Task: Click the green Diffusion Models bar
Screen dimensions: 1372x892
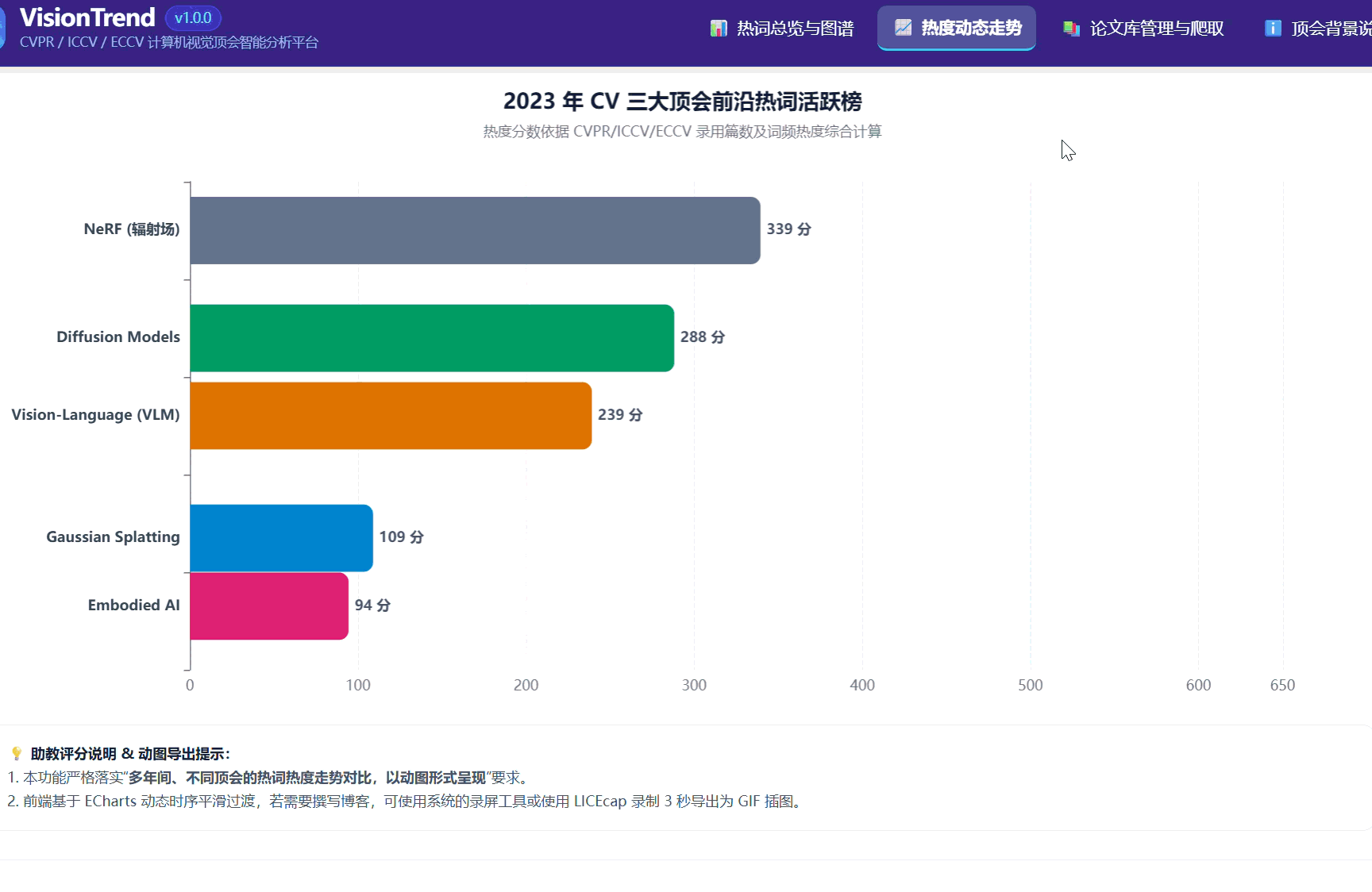Action: coord(432,338)
